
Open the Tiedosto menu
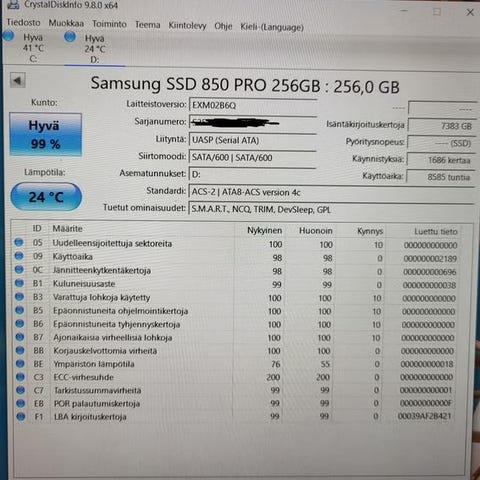[x=23, y=23]
